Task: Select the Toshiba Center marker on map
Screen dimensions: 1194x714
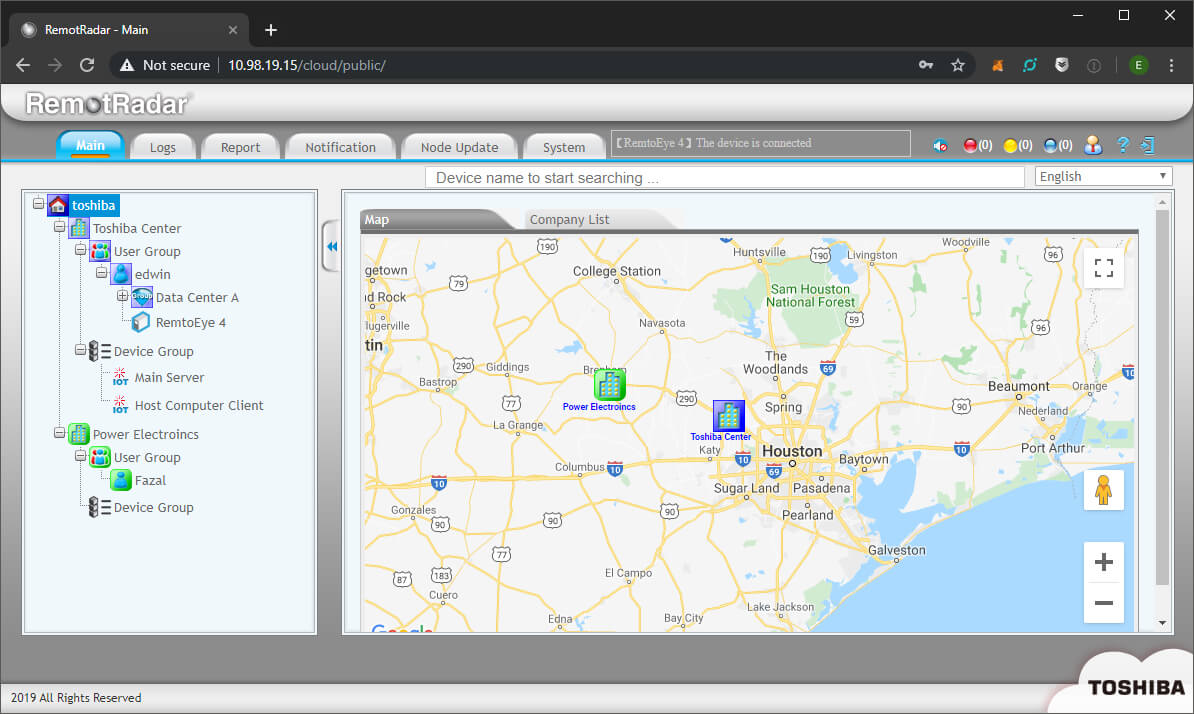Action: [x=728, y=415]
